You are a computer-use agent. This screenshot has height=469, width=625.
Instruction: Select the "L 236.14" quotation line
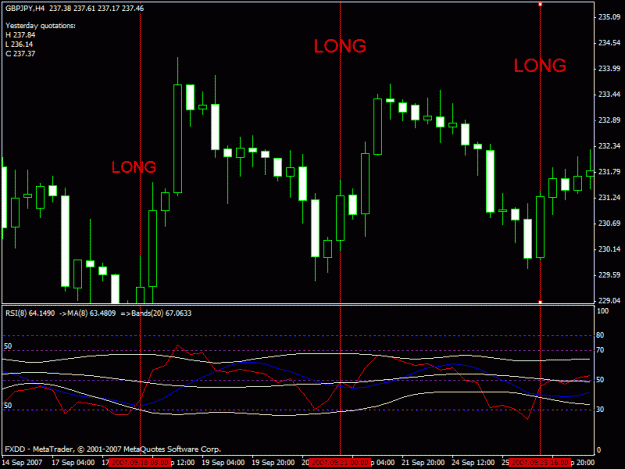pos(19,44)
